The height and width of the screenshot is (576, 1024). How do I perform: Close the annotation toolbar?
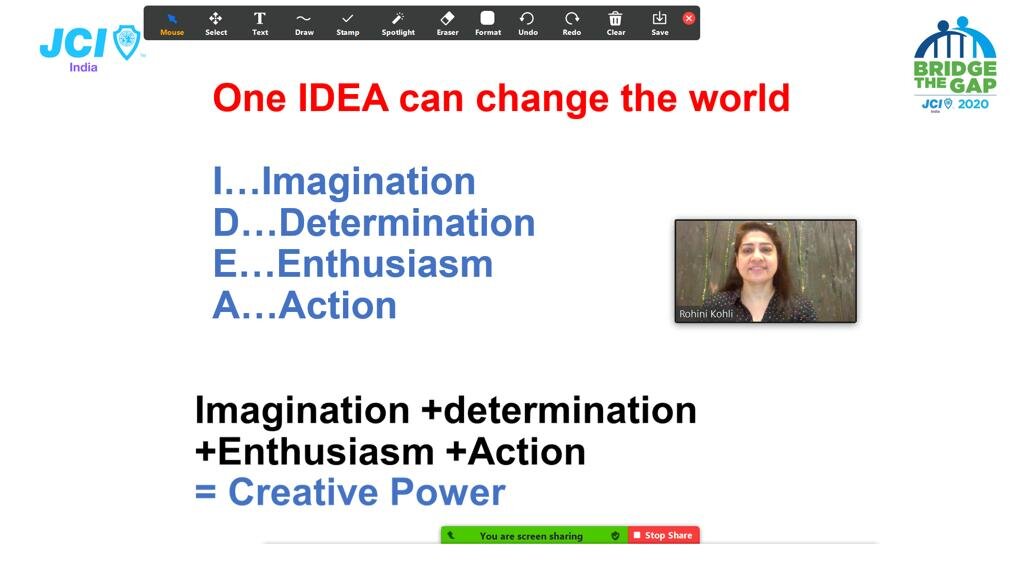coord(688,18)
